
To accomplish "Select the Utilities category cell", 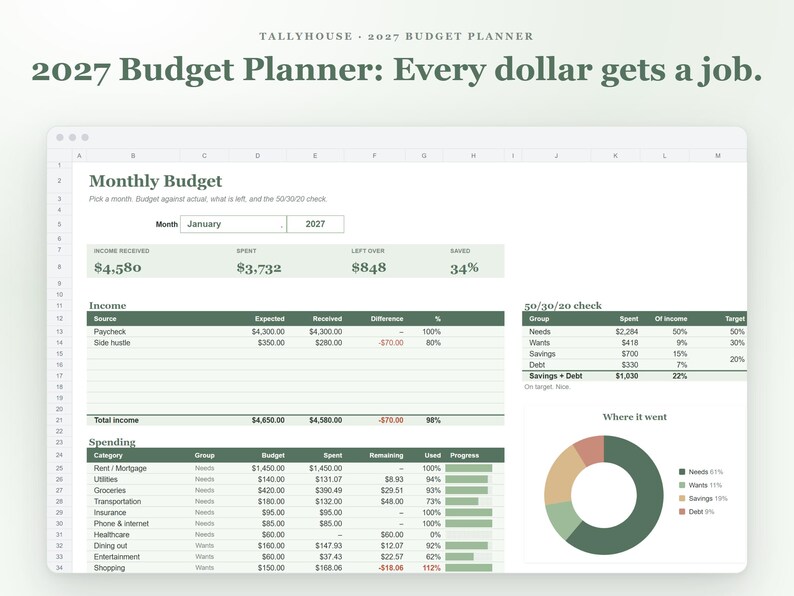I will tap(105, 479).
